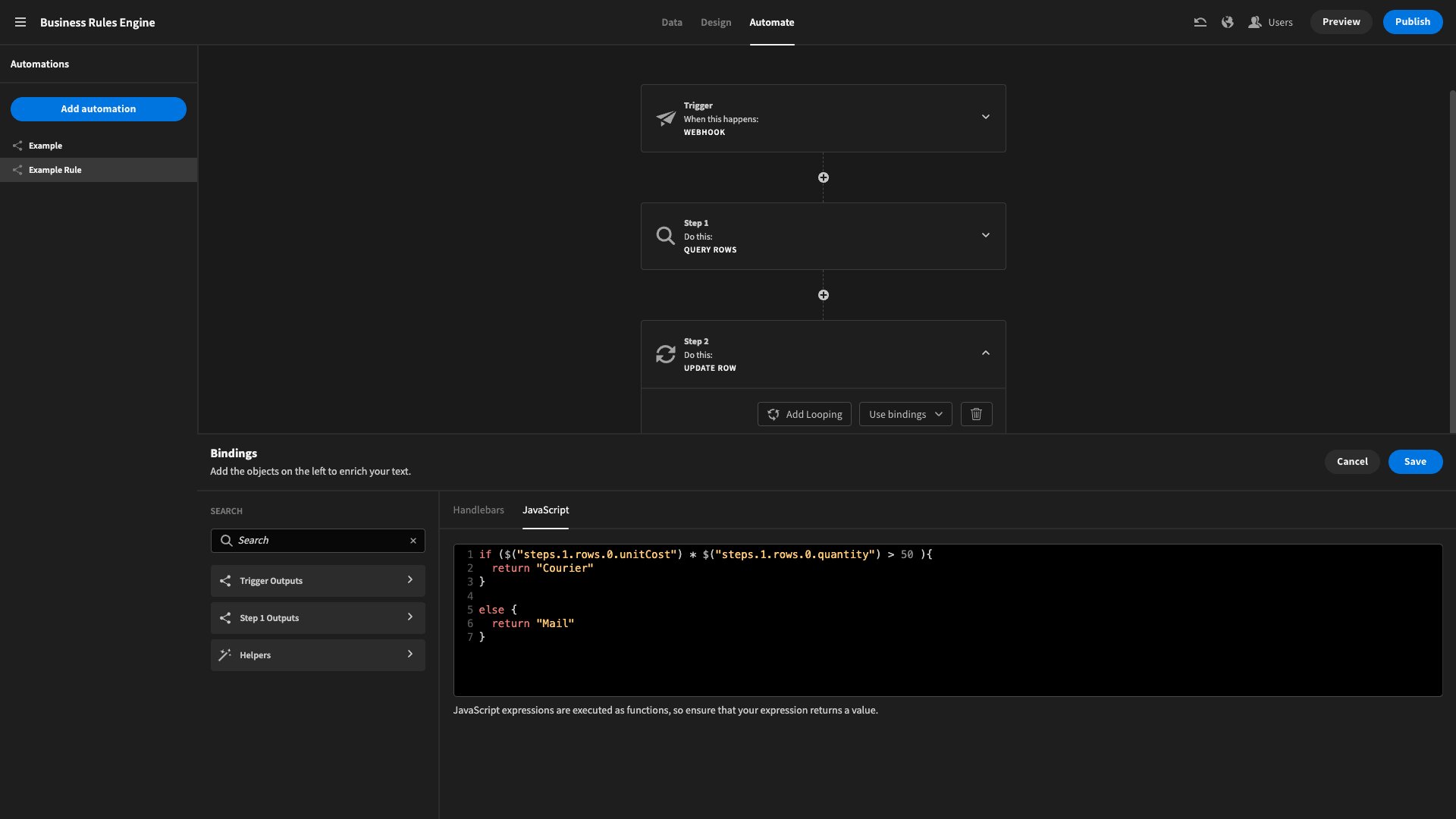
Task: Click the Bindings heading
Action: click(234, 453)
